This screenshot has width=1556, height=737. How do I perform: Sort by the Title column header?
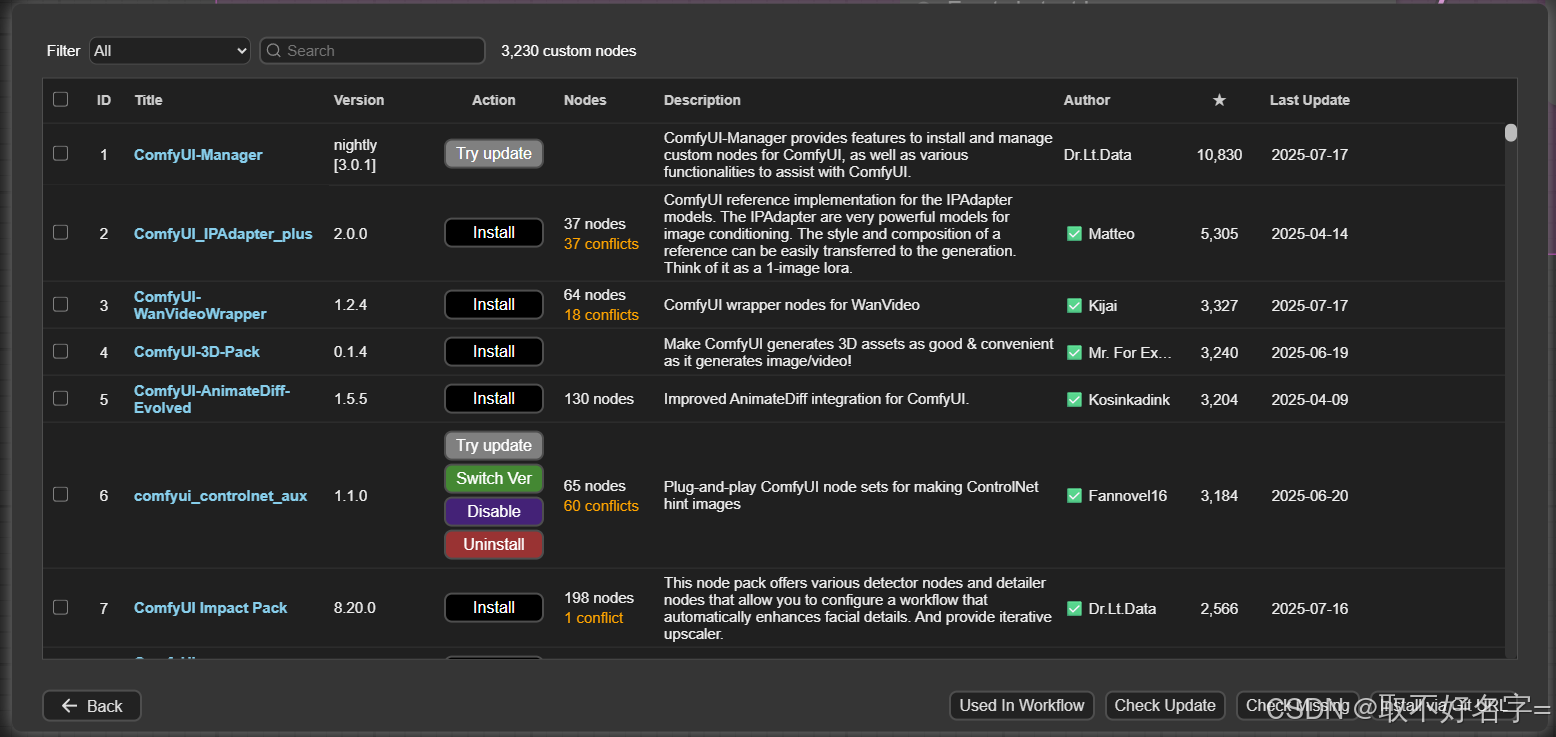pyautogui.click(x=148, y=100)
